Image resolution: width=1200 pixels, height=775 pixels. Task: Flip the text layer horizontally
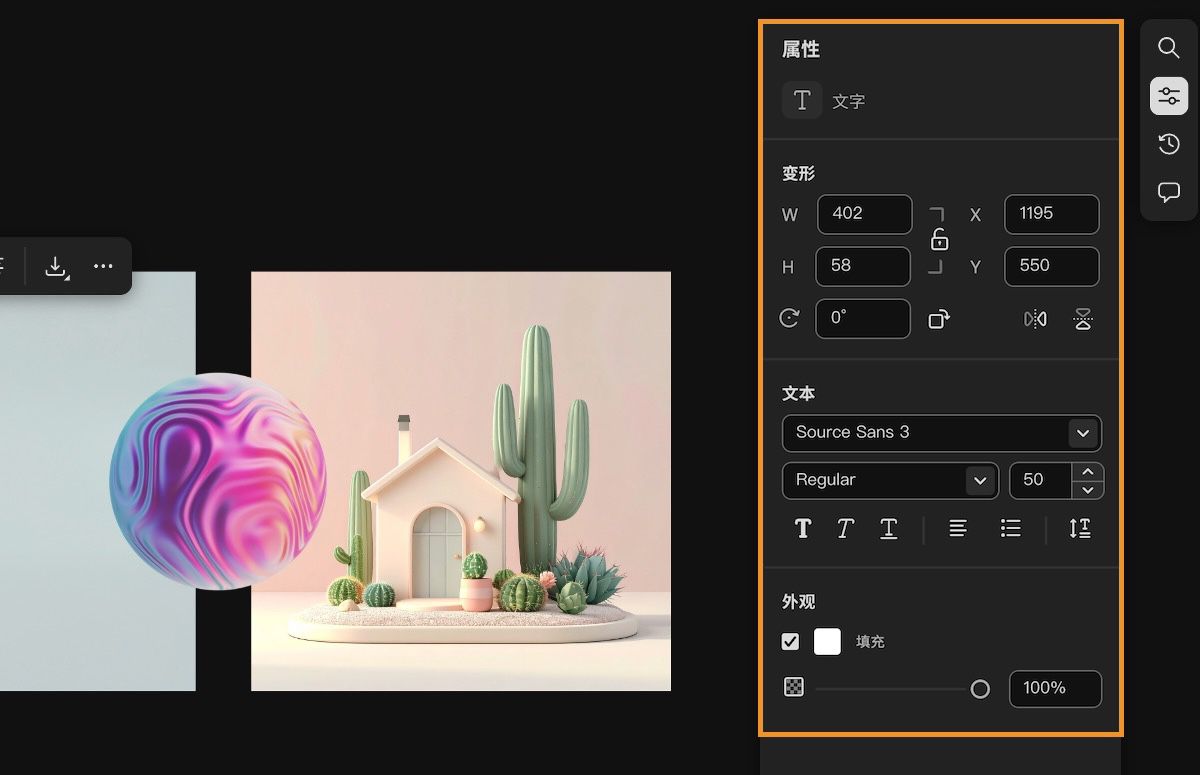click(1035, 318)
